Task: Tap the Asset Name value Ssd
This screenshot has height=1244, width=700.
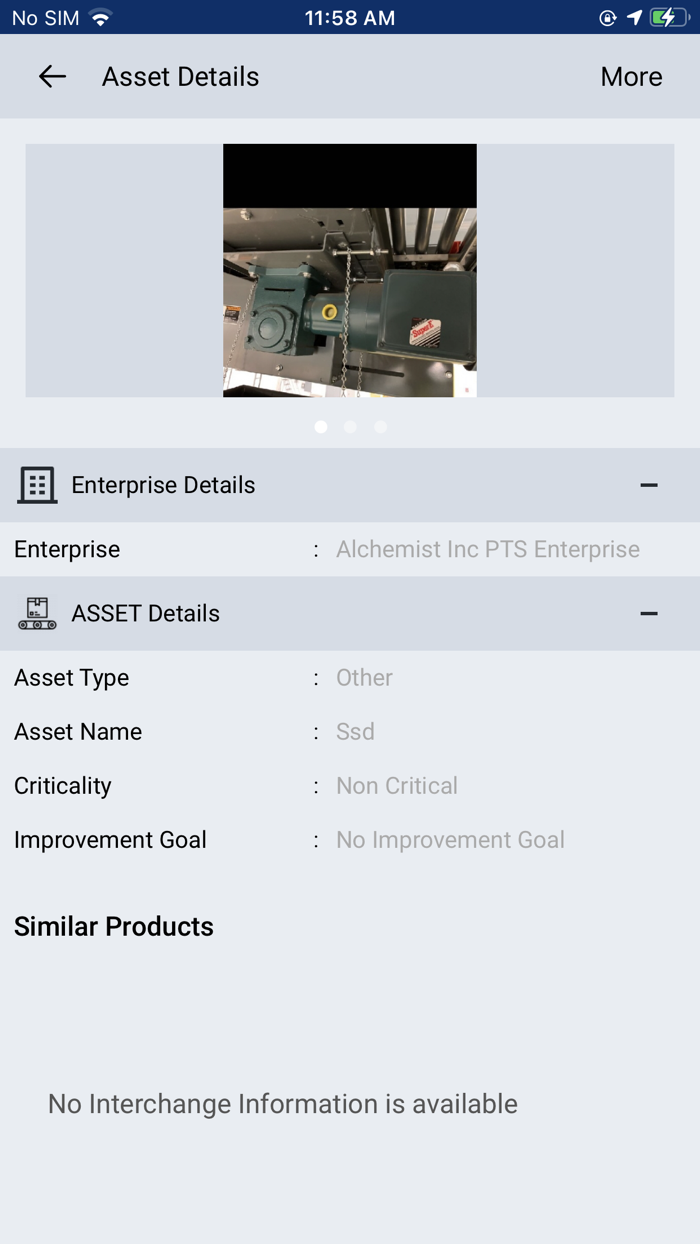Action: click(355, 731)
